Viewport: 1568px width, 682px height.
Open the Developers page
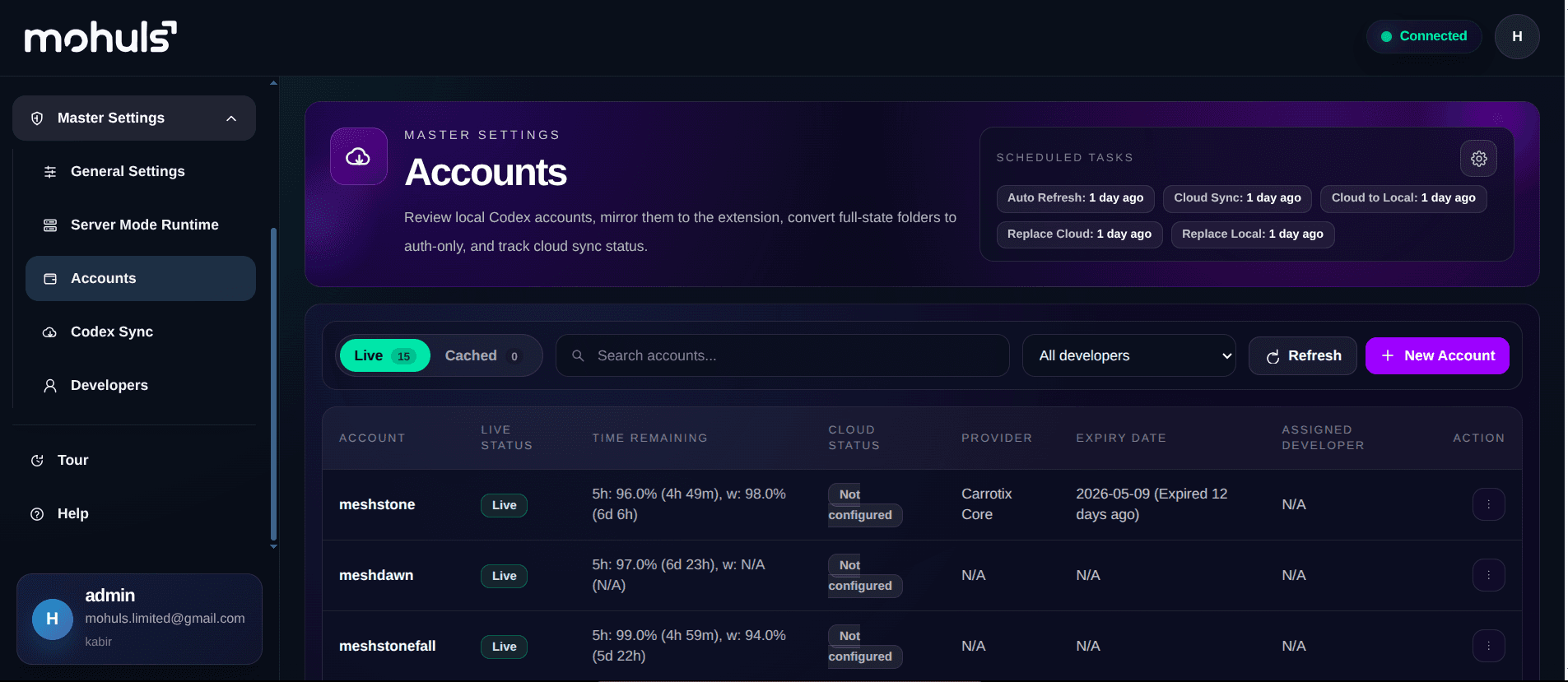tap(141, 385)
